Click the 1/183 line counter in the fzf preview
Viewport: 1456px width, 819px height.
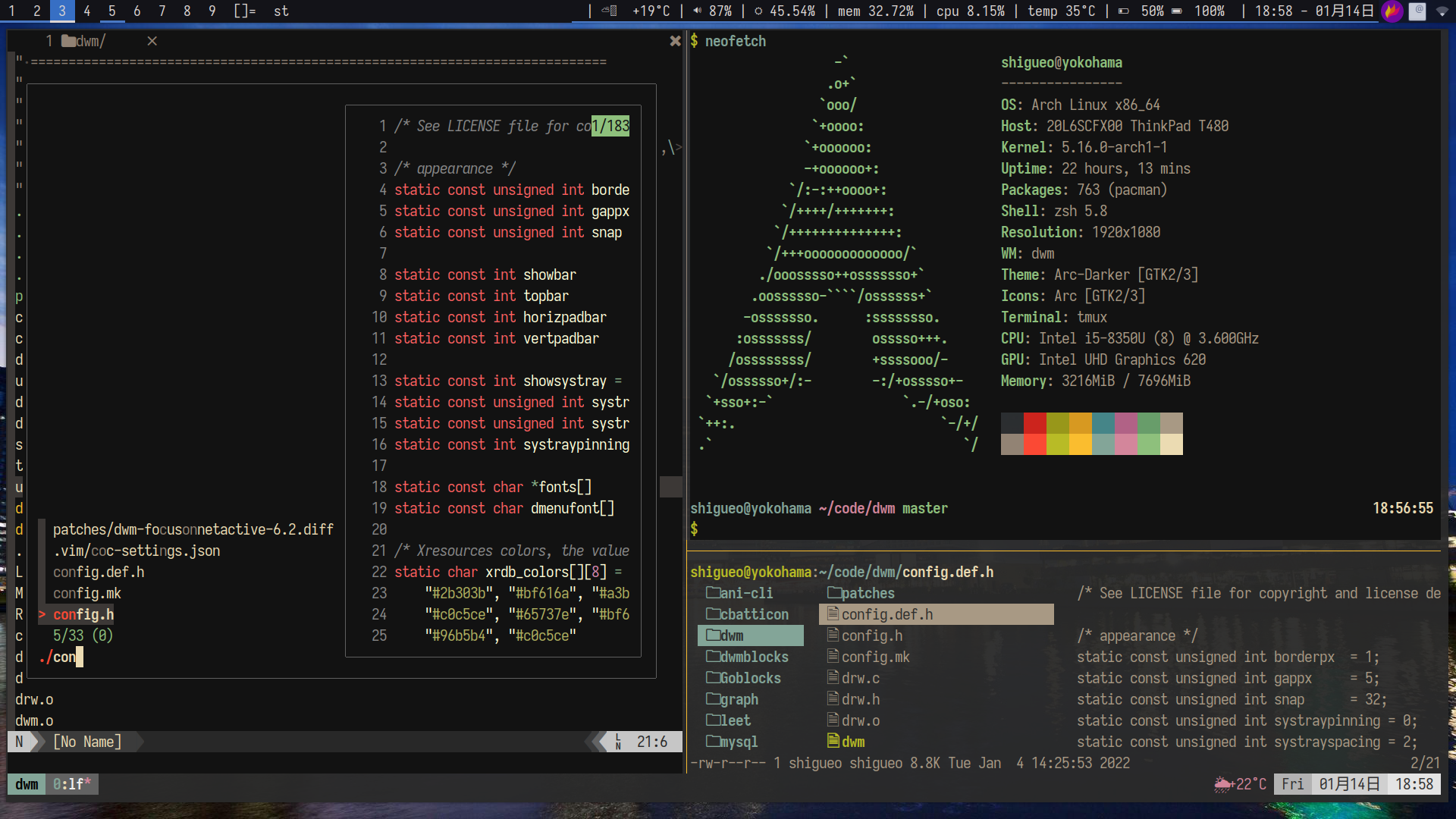tap(610, 126)
